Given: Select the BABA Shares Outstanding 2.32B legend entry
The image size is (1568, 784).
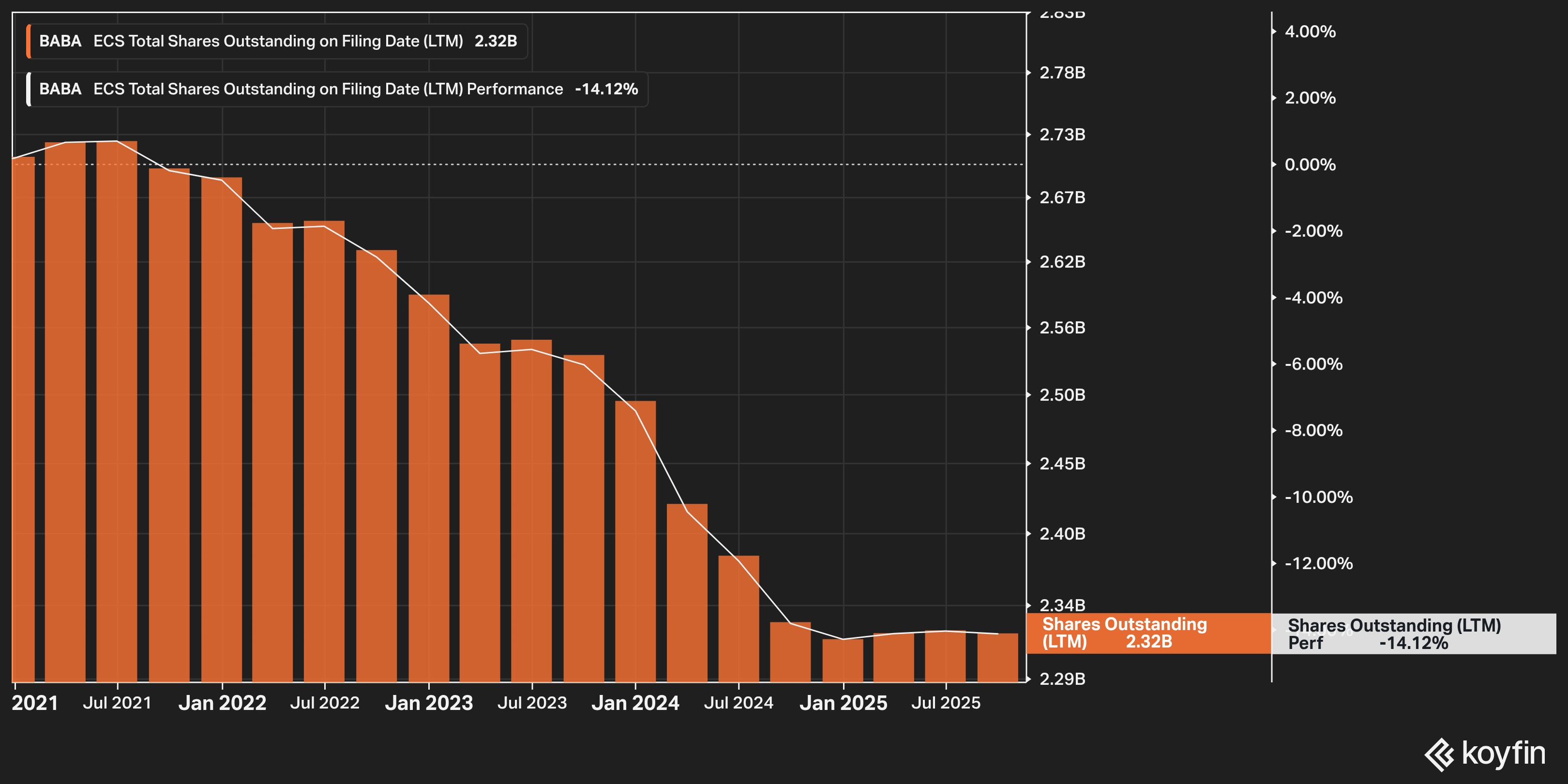Looking at the screenshot, I should coord(278,42).
